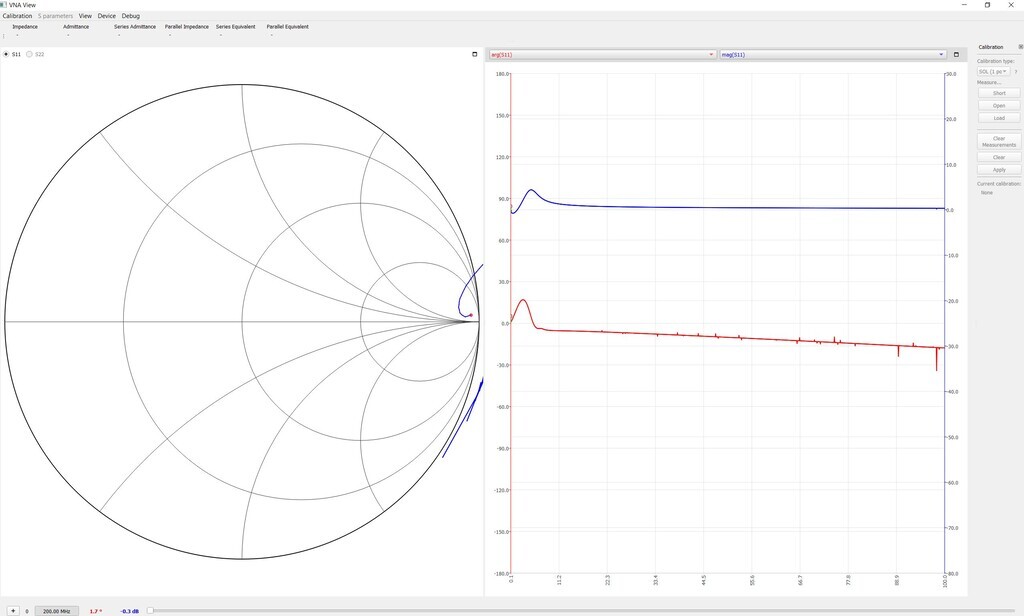
Task: Click the Current calibration None status
Action: [987, 193]
